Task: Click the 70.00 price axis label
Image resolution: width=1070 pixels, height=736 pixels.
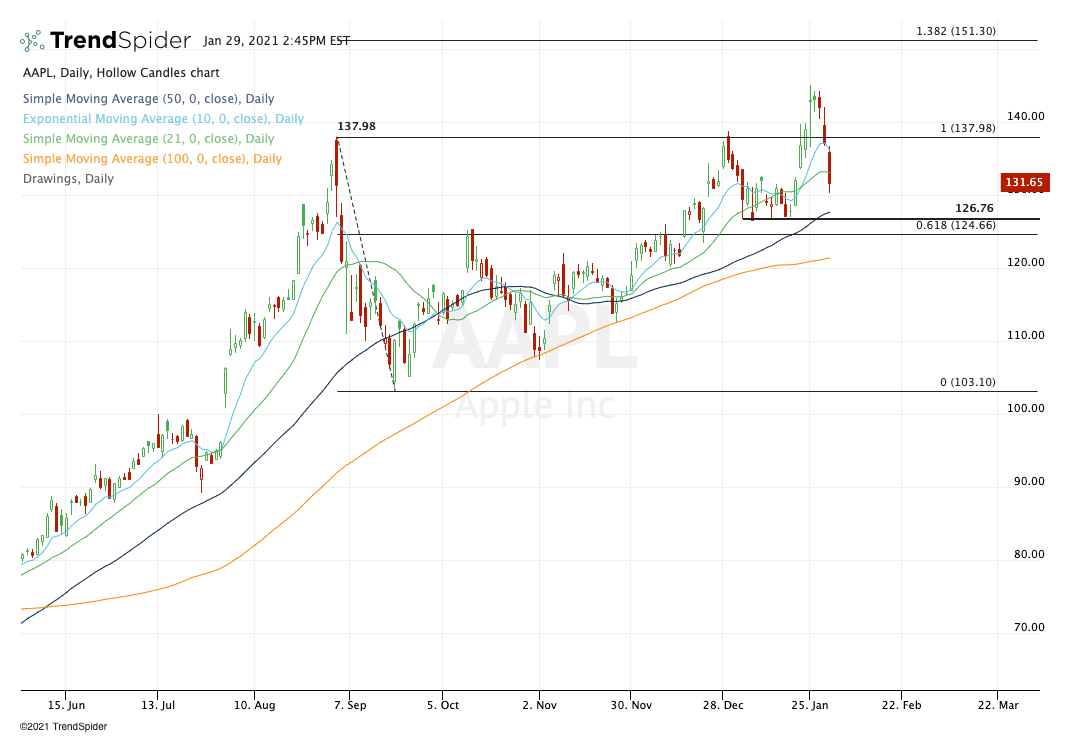Action: pos(1029,628)
